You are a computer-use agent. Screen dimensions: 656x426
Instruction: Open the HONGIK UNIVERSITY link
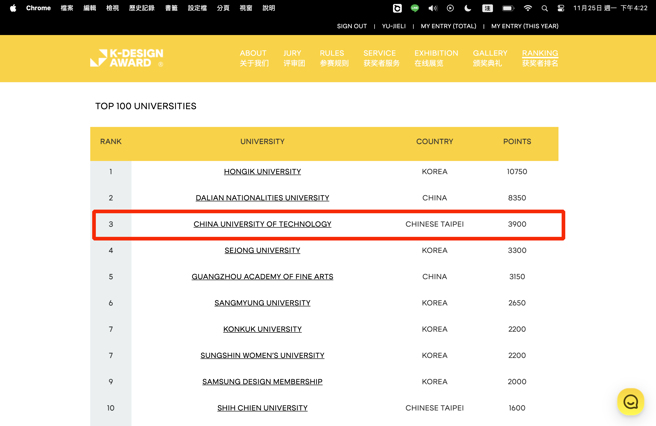click(262, 172)
